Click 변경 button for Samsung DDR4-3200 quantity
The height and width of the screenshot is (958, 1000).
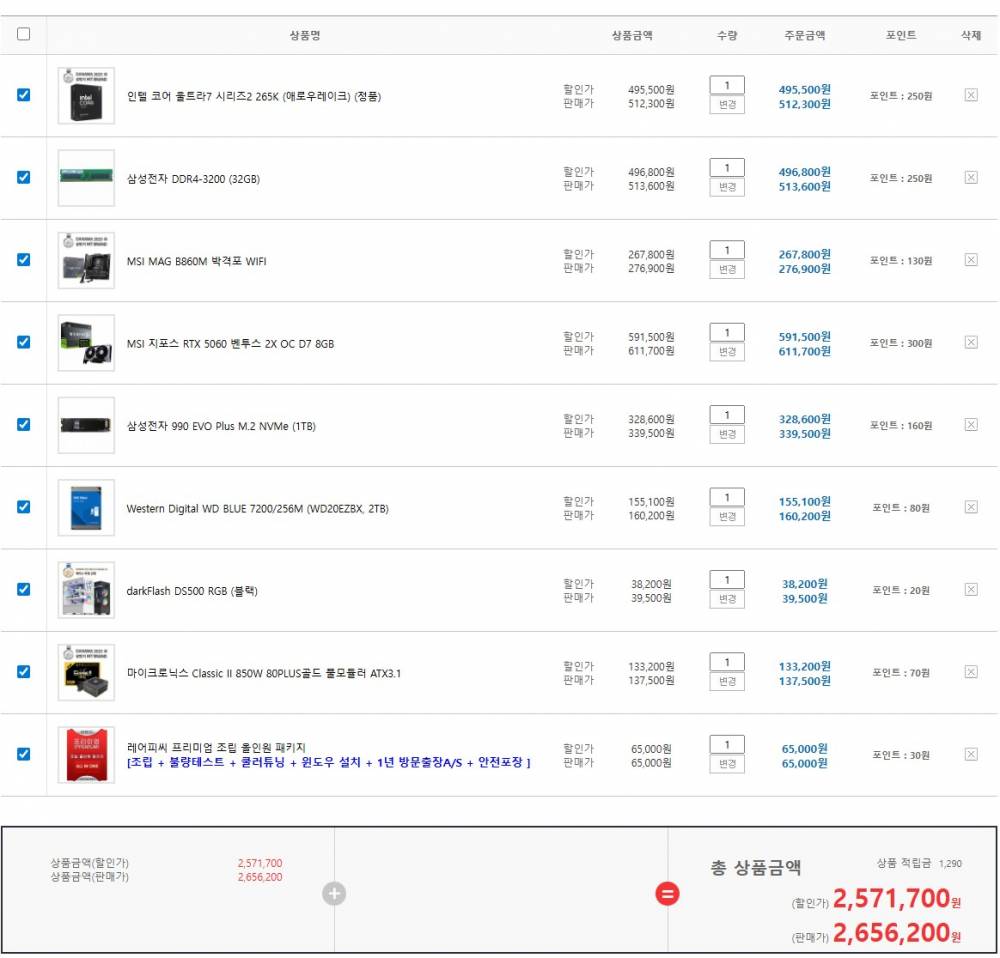tap(727, 187)
